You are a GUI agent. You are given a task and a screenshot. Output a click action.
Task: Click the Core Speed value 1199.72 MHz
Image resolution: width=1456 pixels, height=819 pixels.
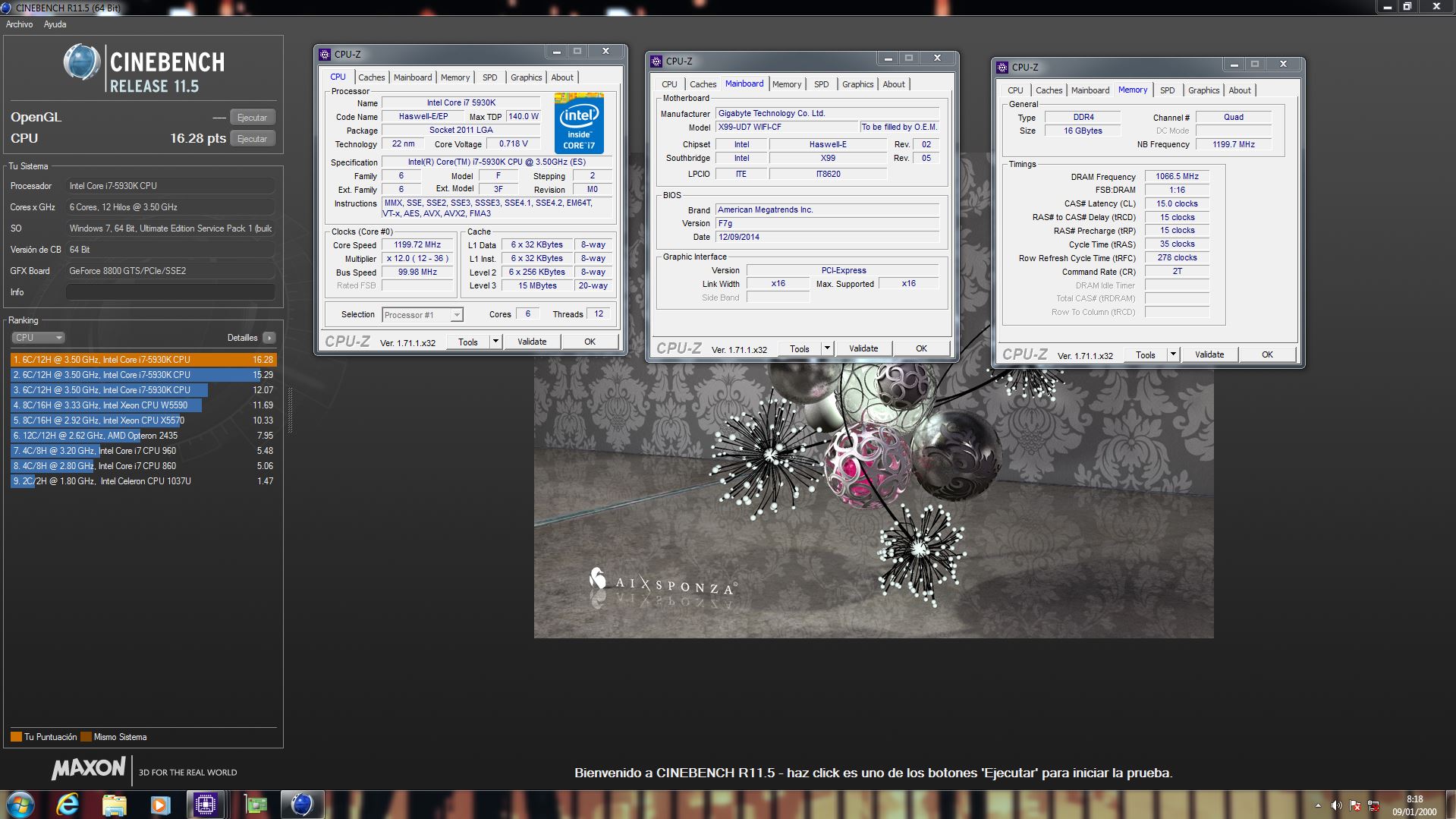(417, 244)
